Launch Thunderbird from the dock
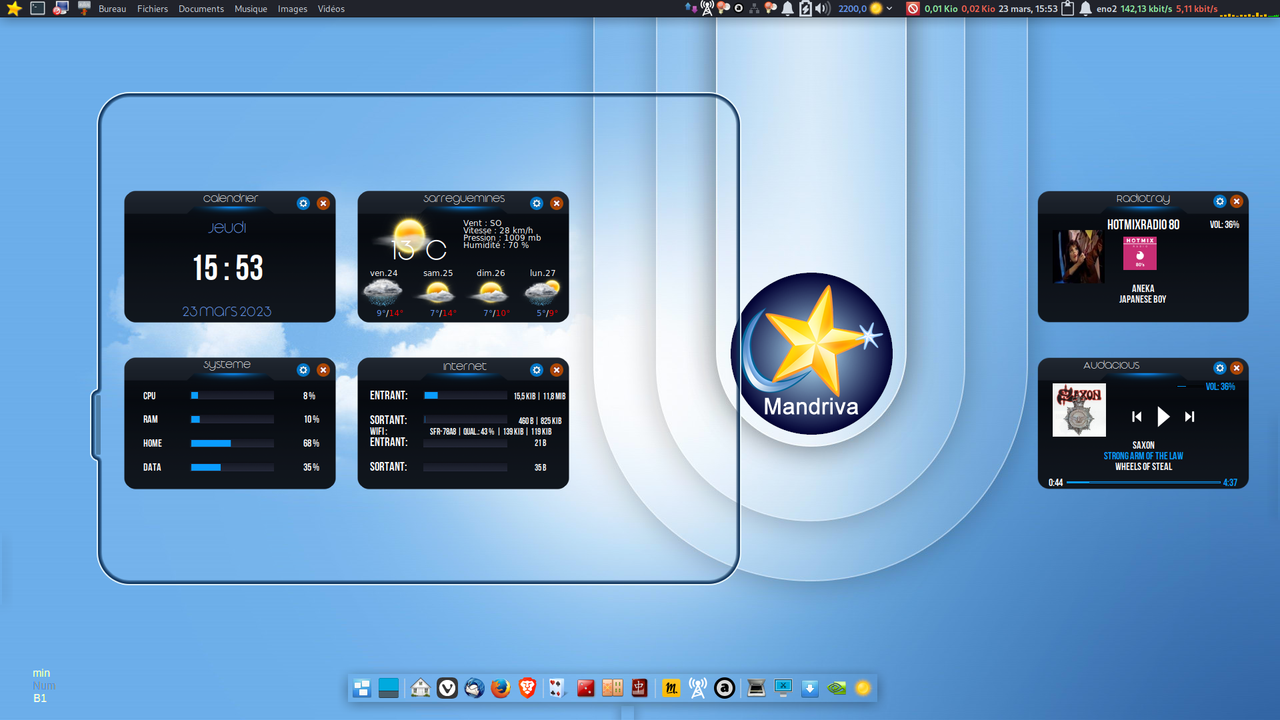This screenshot has width=1280, height=720. 475,688
